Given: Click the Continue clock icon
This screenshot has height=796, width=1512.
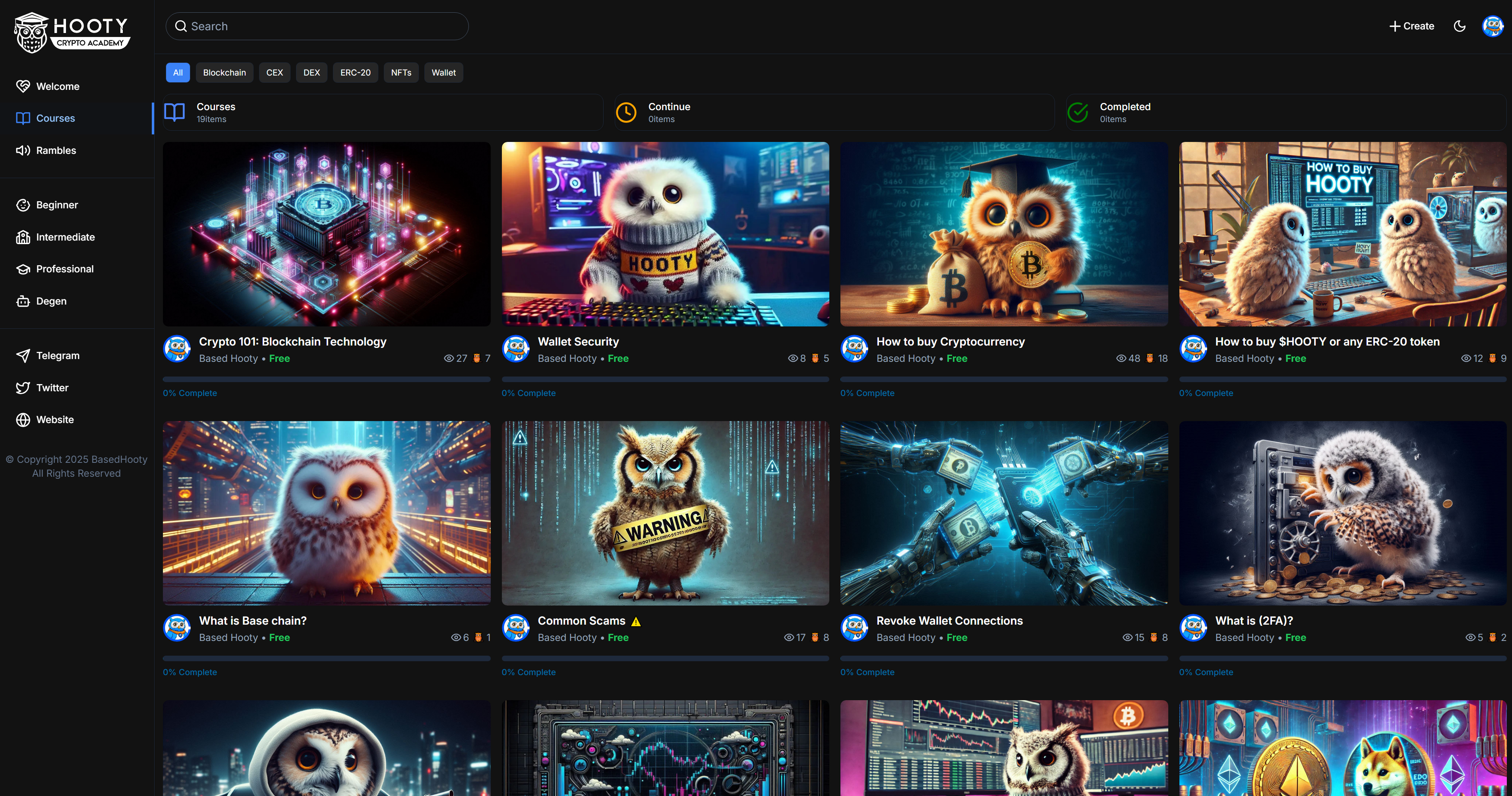Looking at the screenshot, I should (x=626, y=112).
